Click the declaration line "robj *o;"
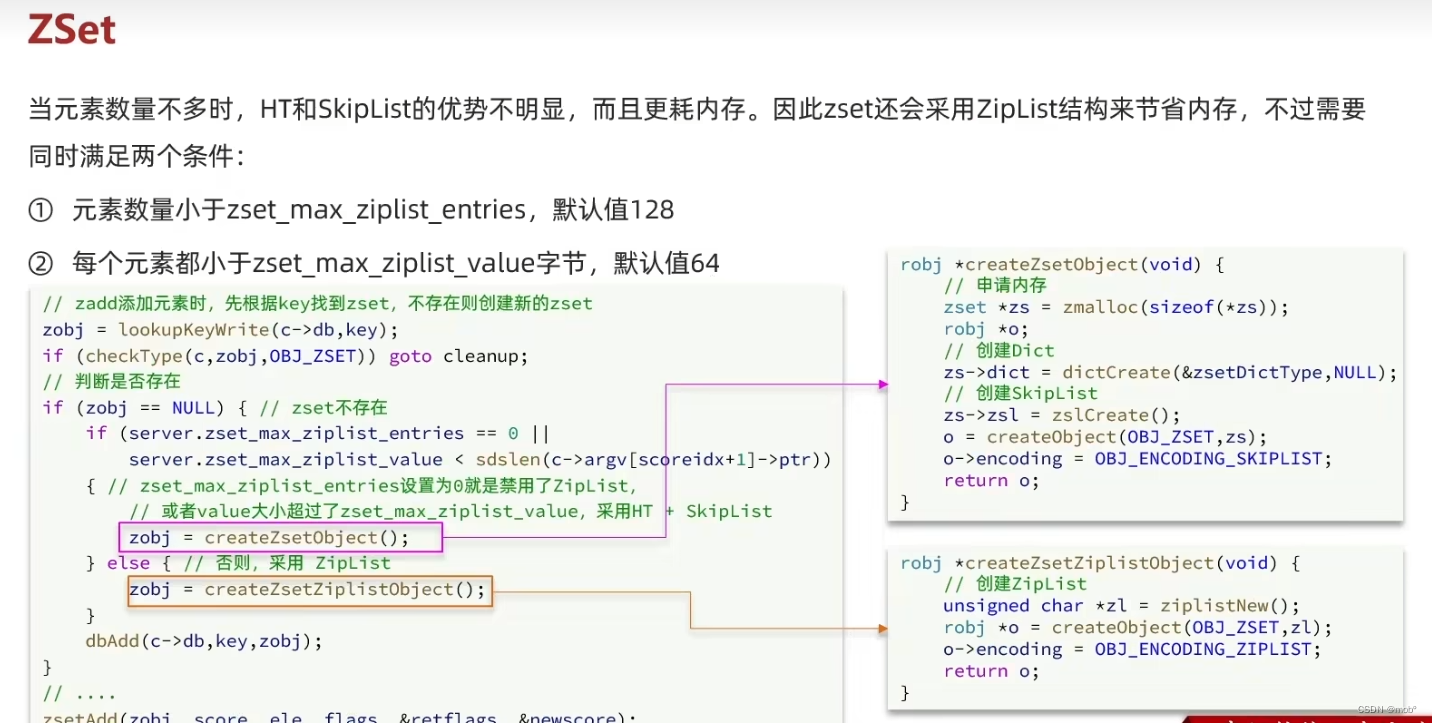Viewport: 1432px width, 723px height. (986, 329)
